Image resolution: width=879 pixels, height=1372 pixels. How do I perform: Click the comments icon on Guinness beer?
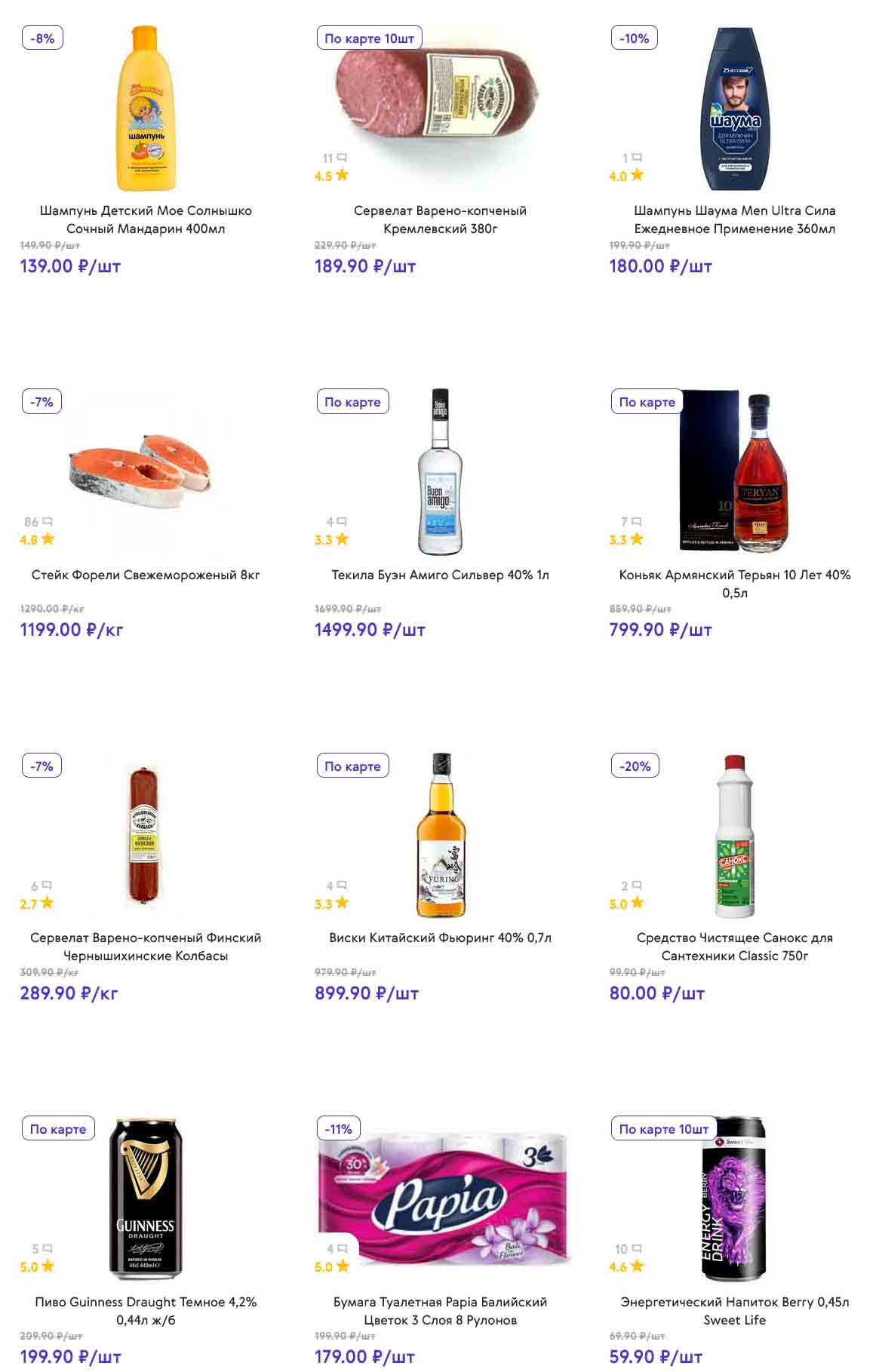[48, 1249]
